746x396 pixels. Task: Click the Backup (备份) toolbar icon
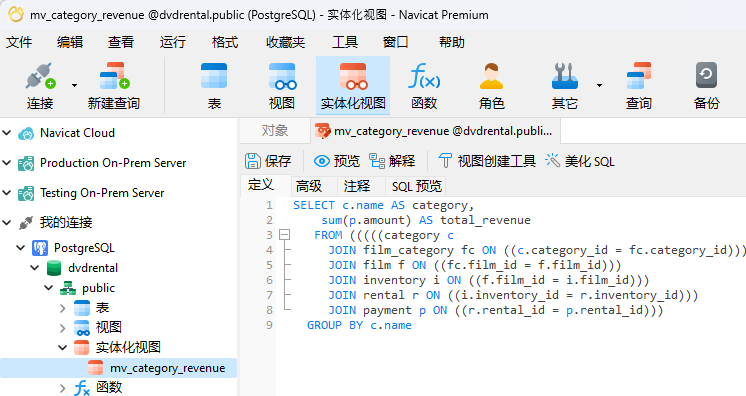(x=707, y=75)
